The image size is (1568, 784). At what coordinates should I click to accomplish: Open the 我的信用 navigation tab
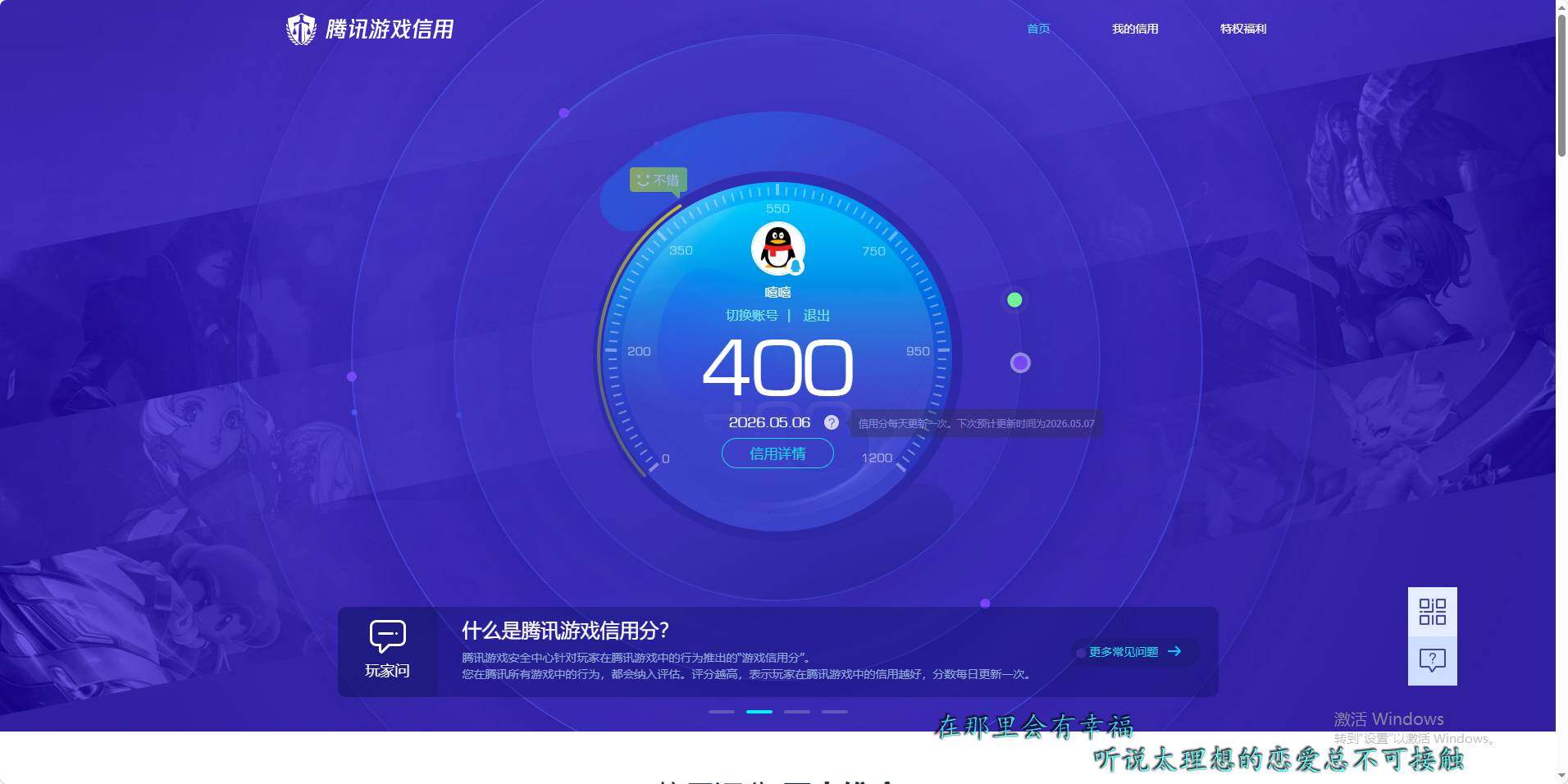tap(1135, 29)
